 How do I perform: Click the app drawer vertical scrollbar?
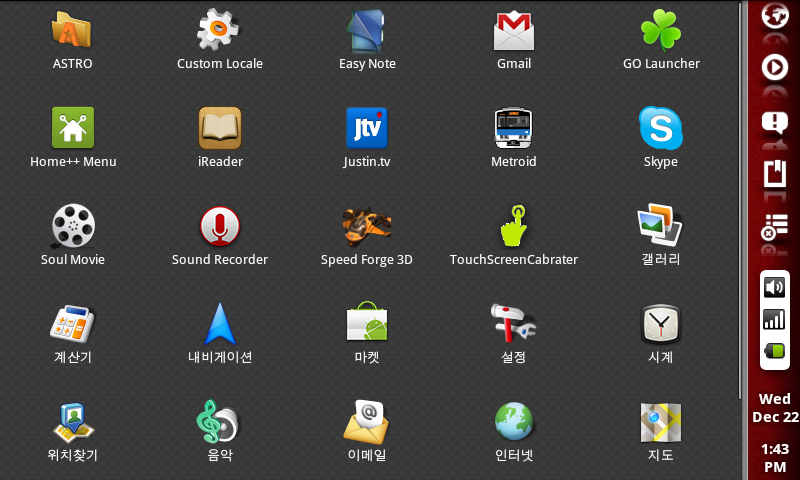click(740, 201)
